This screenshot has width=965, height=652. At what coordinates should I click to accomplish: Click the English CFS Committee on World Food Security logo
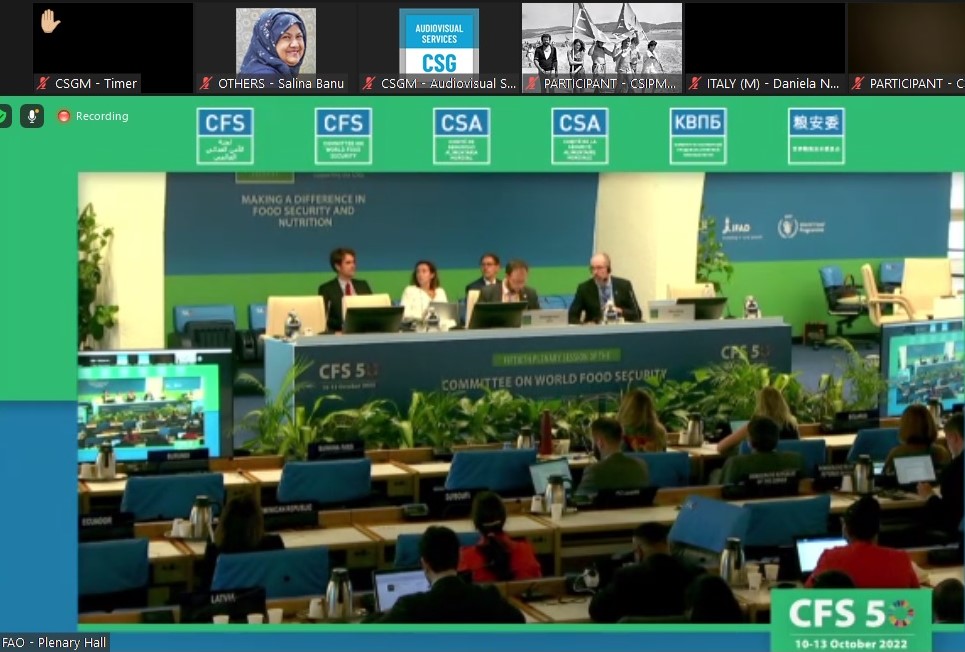pyautogui.click(x=343, y=136)
